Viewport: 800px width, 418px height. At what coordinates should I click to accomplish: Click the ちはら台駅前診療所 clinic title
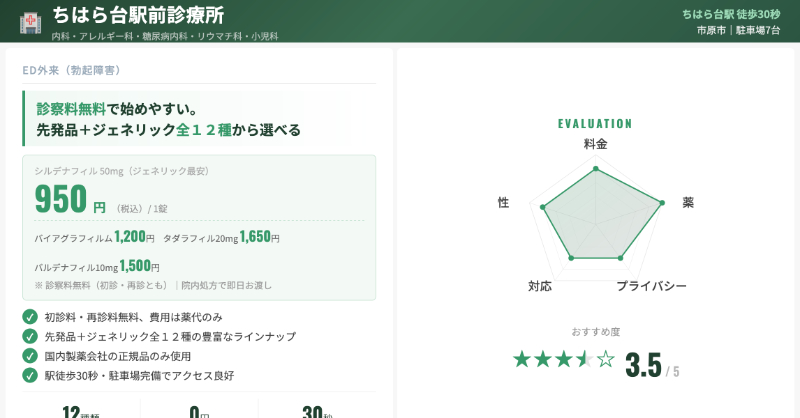[x=138, y=15]
